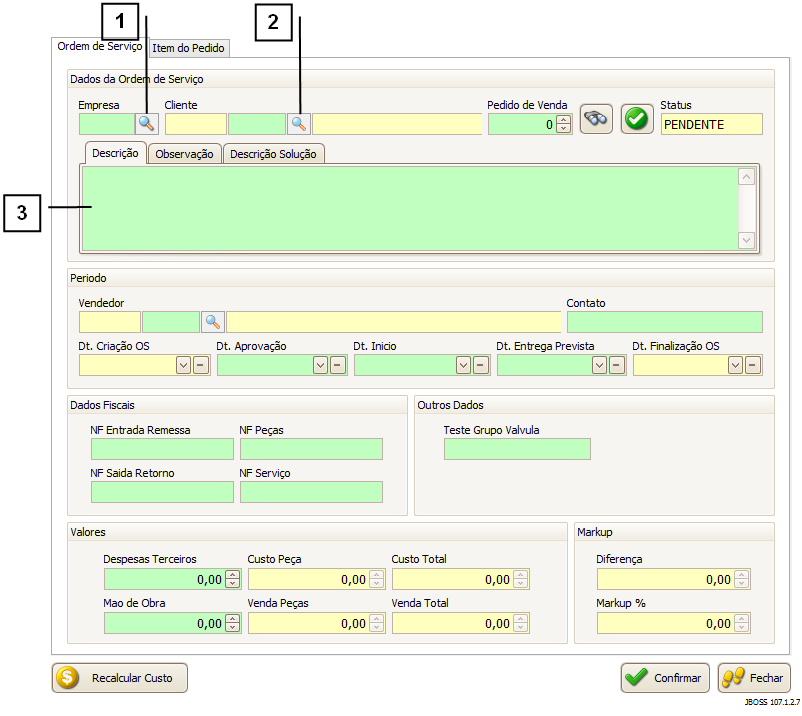The image size is (802, 716).
Task: Click minus button next to Dt. Inicio
Action: click(481, 365)
